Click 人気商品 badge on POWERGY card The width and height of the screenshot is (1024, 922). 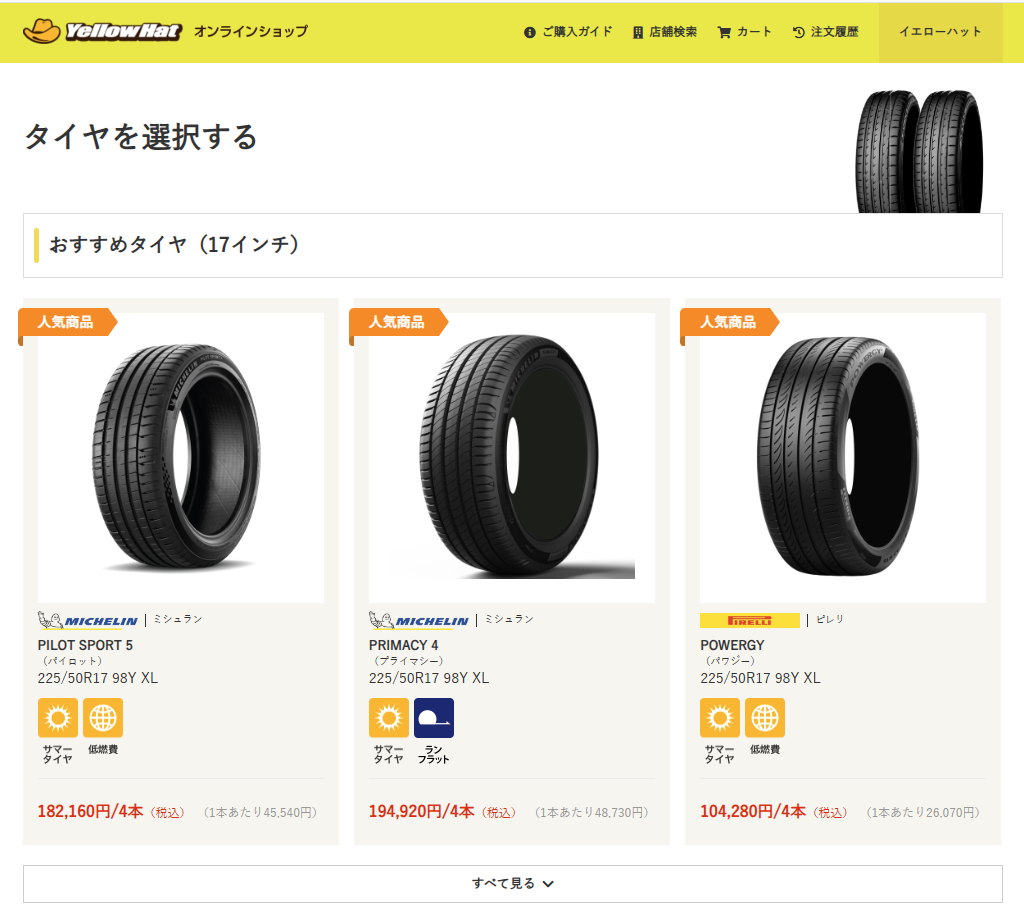pos(729,322)
